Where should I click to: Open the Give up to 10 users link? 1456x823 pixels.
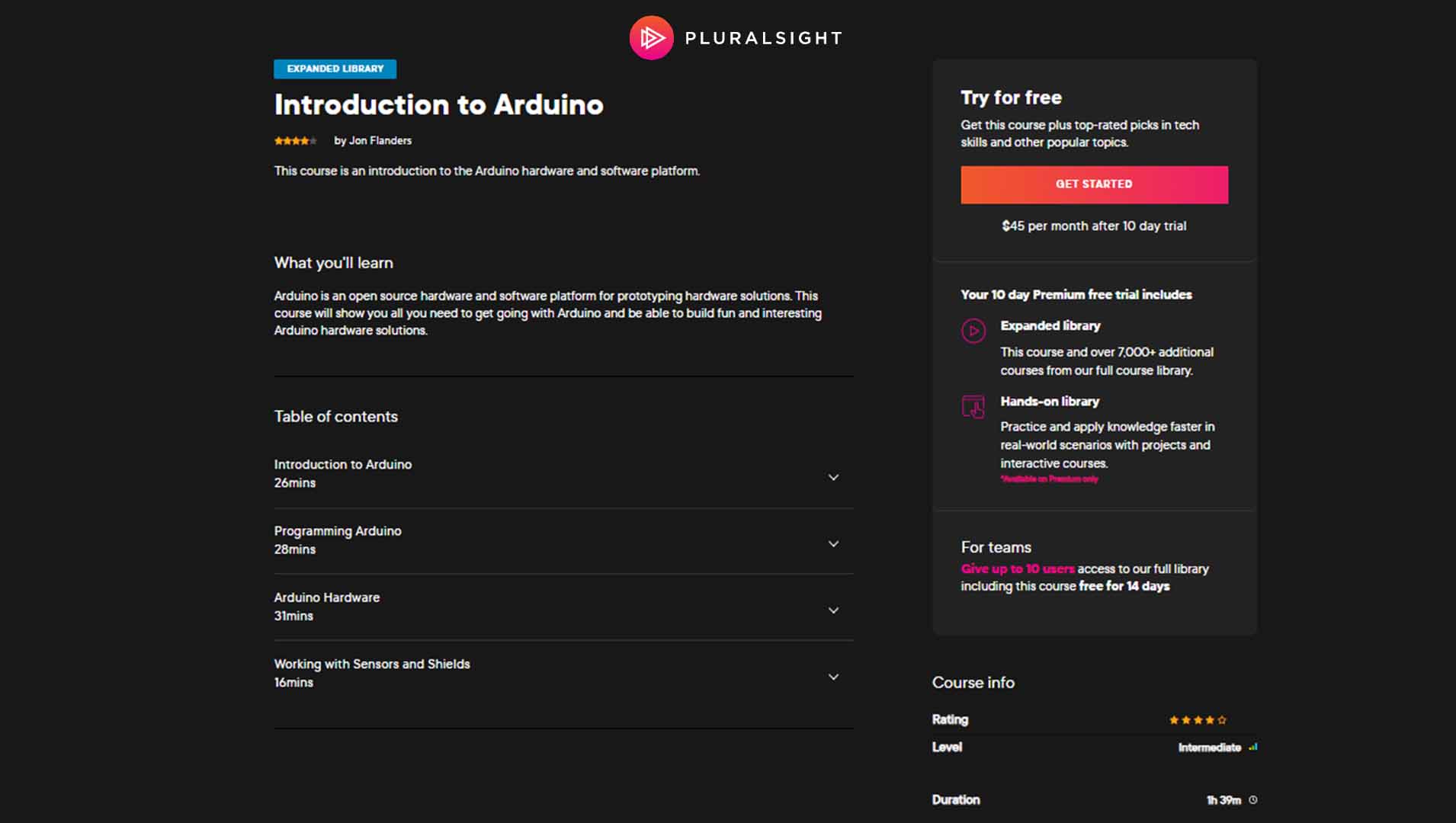point(1018,569)
